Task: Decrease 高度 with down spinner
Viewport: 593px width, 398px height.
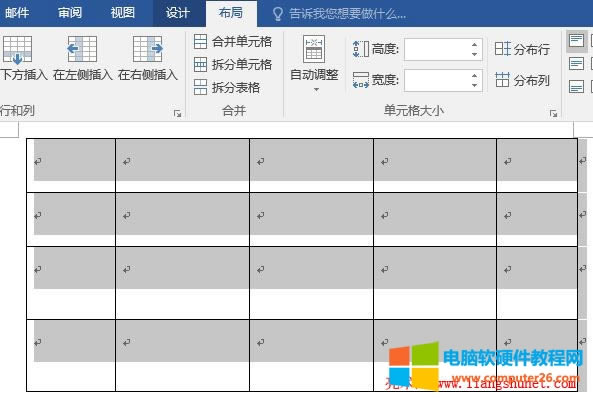Action: [475, 54]
